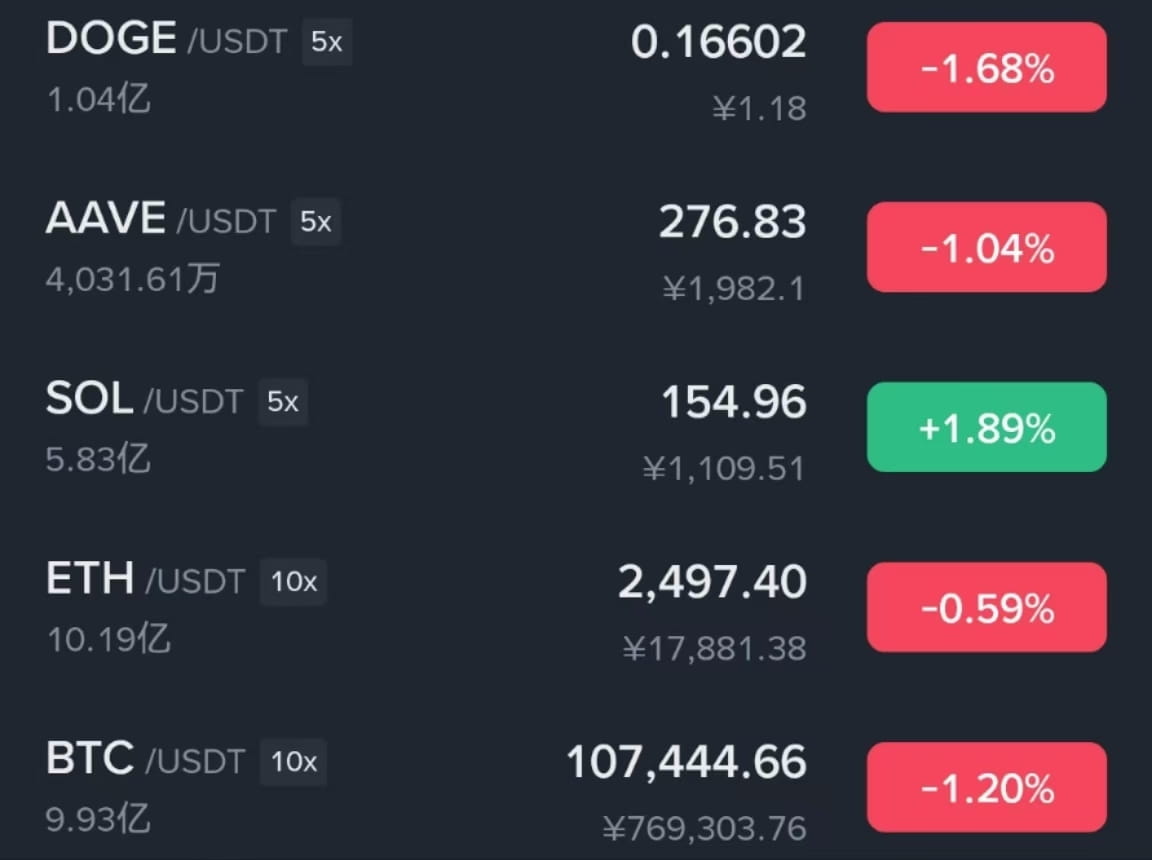Tap the BTC 10x leverage badge
1152x860 pixels.
coord(294,762)
